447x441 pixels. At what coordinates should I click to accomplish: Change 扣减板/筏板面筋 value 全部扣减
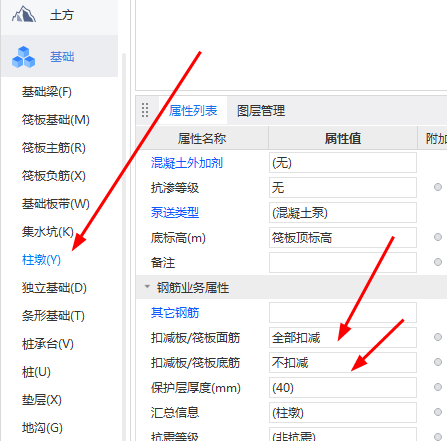point(343,337)
